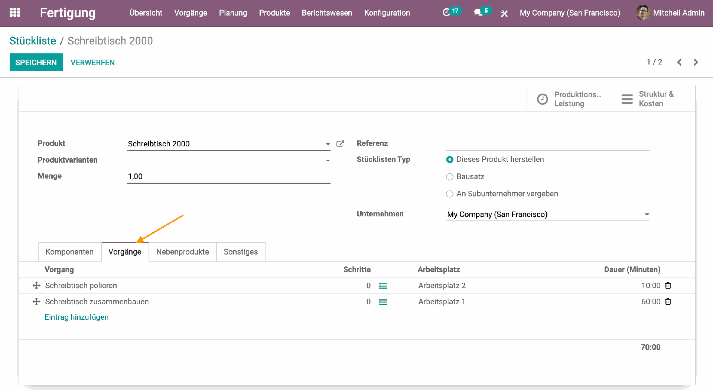Screen dimensions: 713x392
Task: Select Bausatz radio option
Action: pyautogui.click(x=450, y=176)
